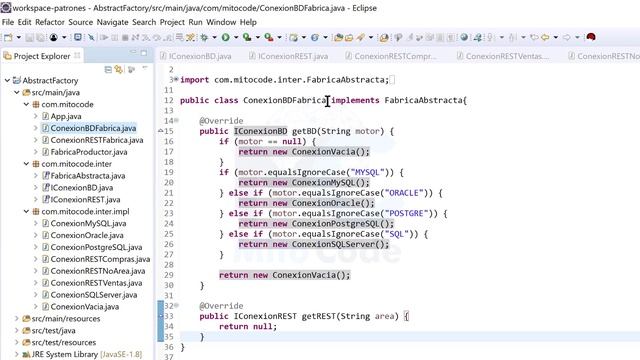The image size is (640, 360).
Task: Collapse com.mitocode.inter package
Action: 26,164
